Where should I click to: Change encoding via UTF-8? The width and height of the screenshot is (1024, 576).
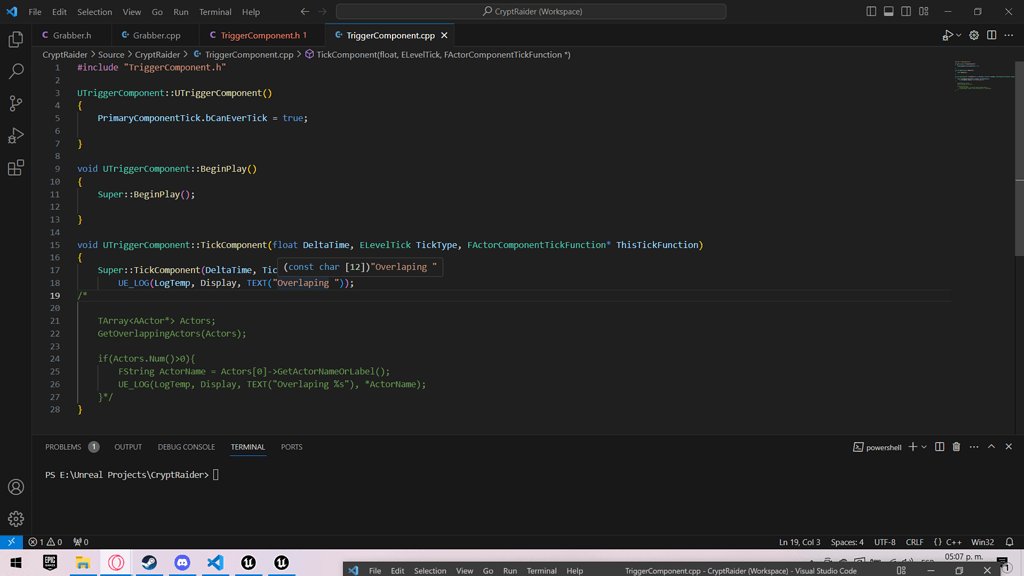pos(885,542)
